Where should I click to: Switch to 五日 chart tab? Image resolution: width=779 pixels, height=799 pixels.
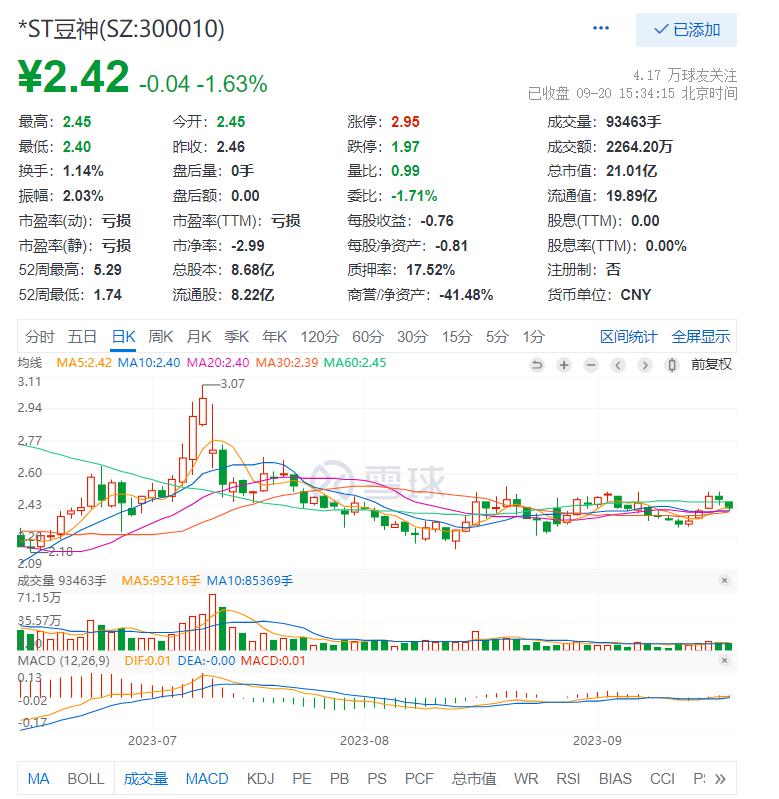82,337
